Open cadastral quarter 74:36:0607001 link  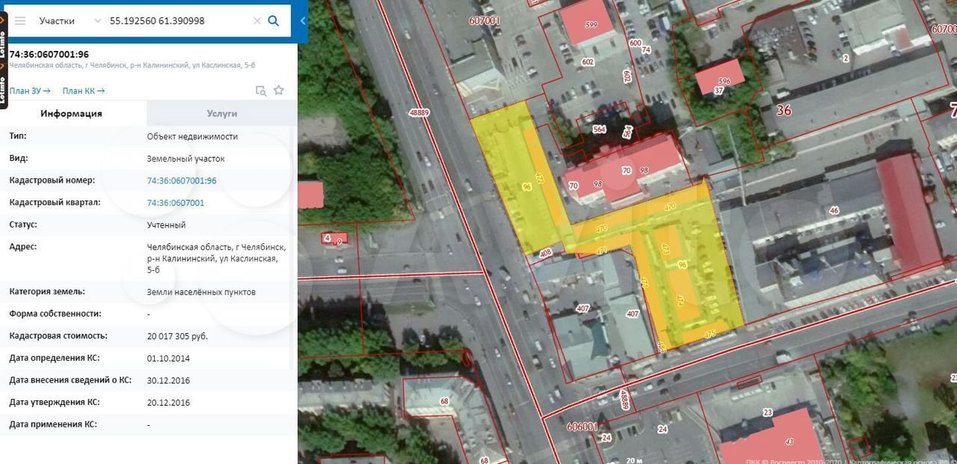(175, 203)
